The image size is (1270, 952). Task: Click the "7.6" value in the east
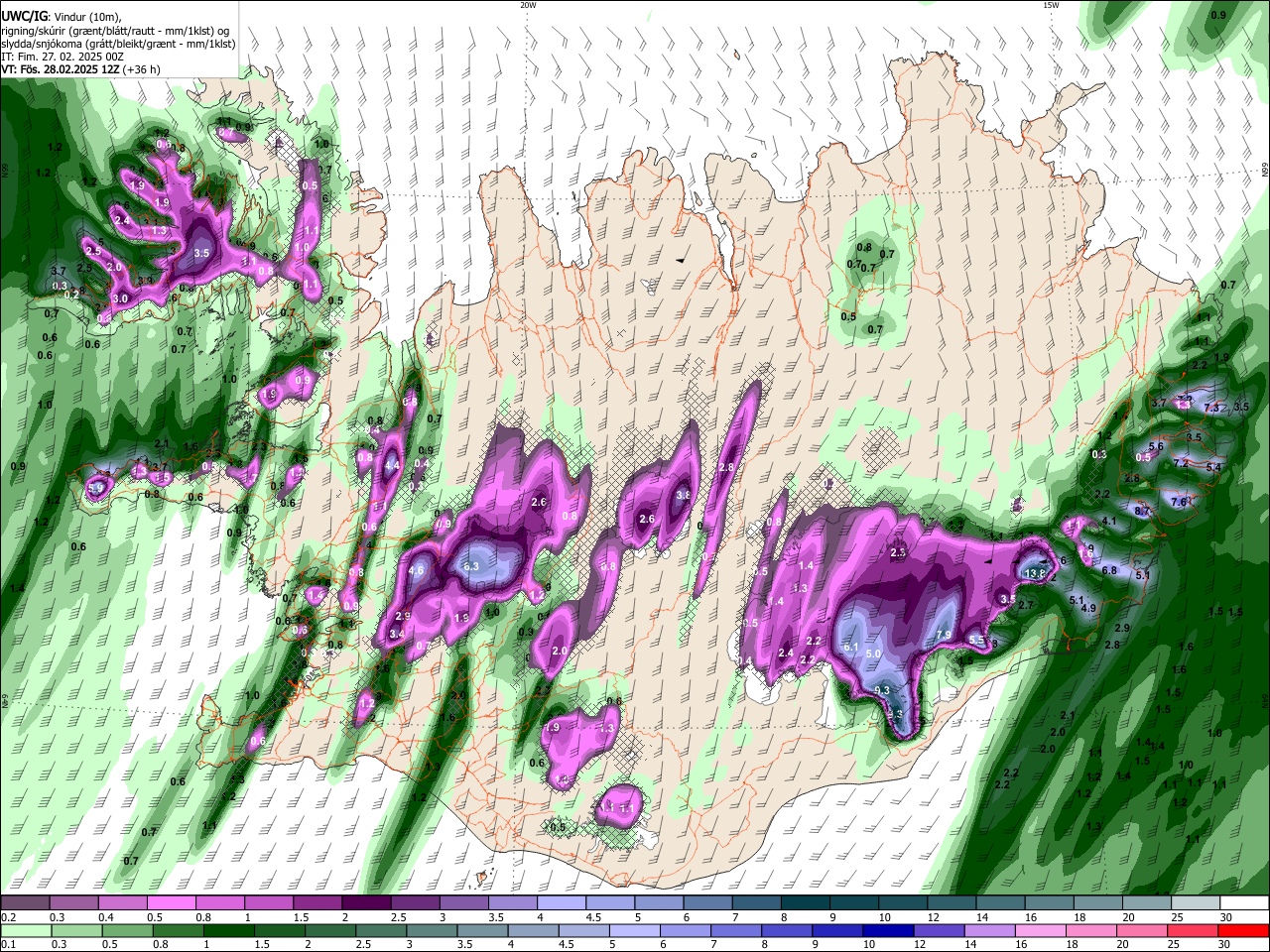pyautogui.click(x=1179, y=503)
